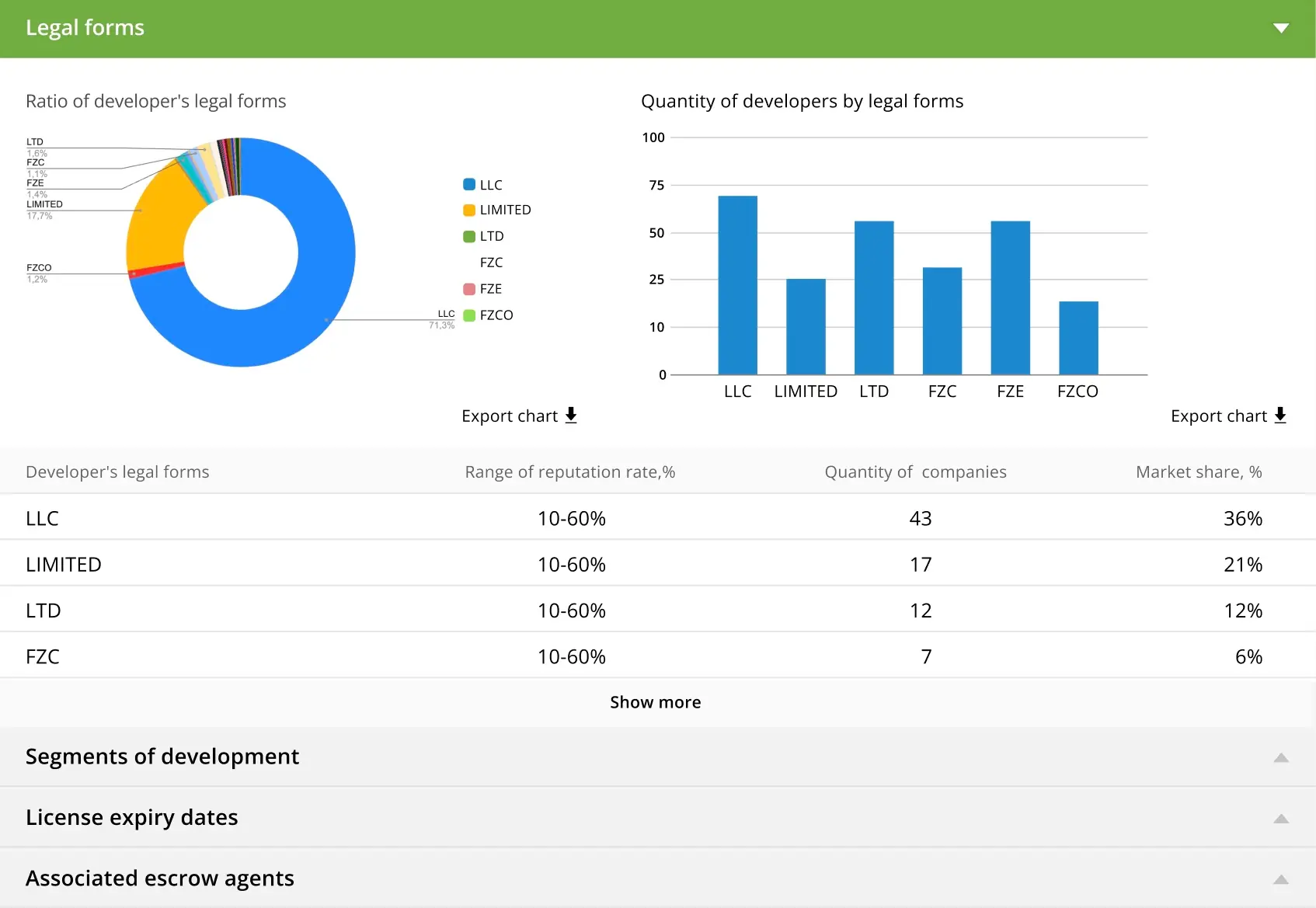Click LLC quantity value 43
1316x908 pixels.
(x=921, y=518)
